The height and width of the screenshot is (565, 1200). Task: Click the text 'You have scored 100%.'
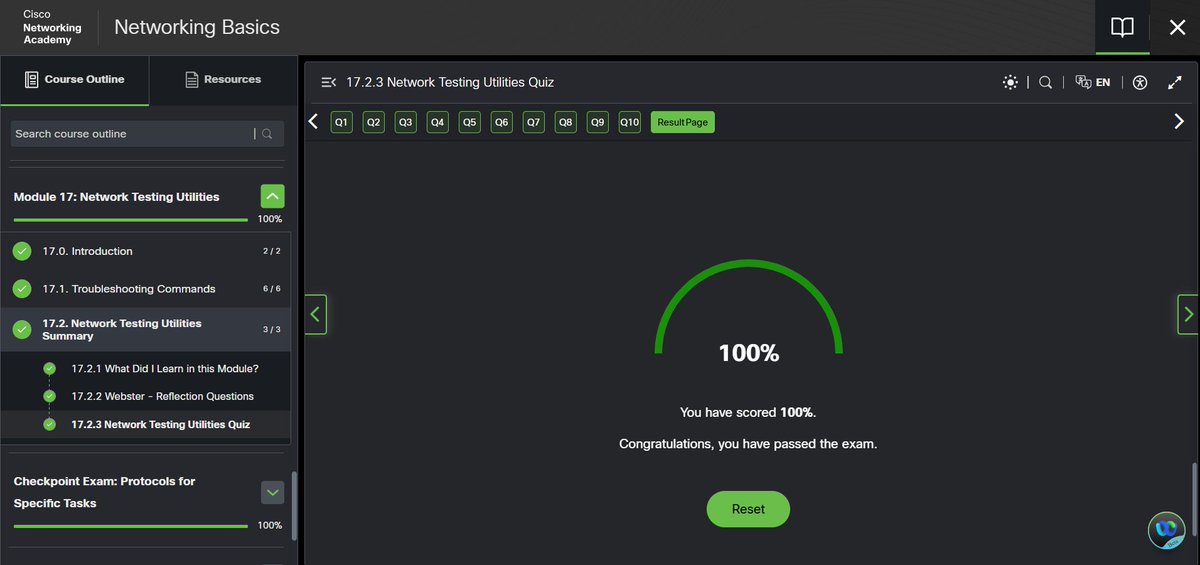tap(748, 412)
